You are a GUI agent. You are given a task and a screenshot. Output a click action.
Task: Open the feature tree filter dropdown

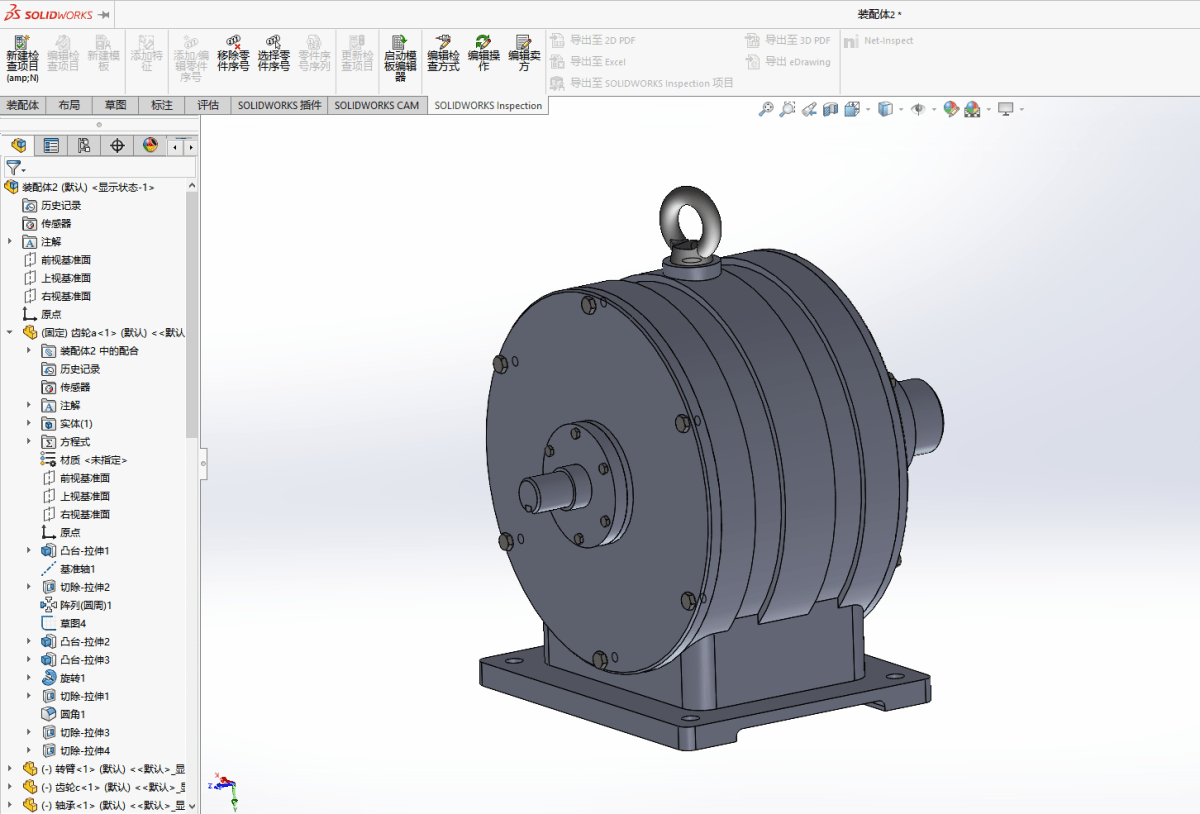pyautogui.click(x=15, y=168)
